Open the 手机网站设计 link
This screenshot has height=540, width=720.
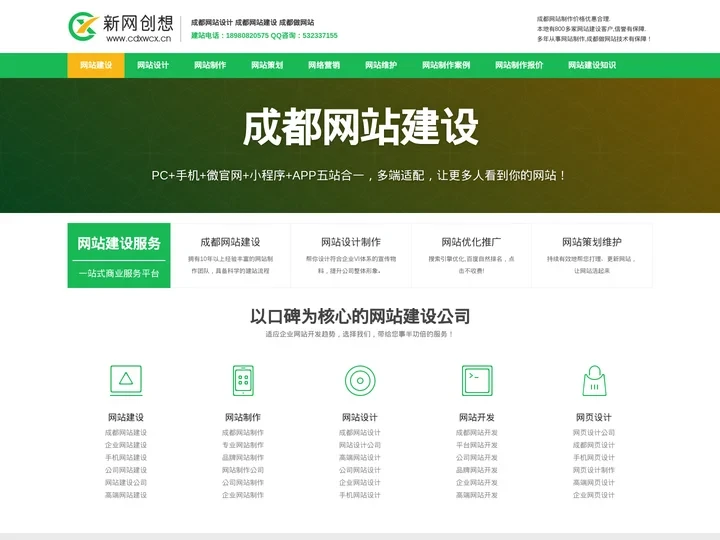pyautogui.click(x=360, y=495)
